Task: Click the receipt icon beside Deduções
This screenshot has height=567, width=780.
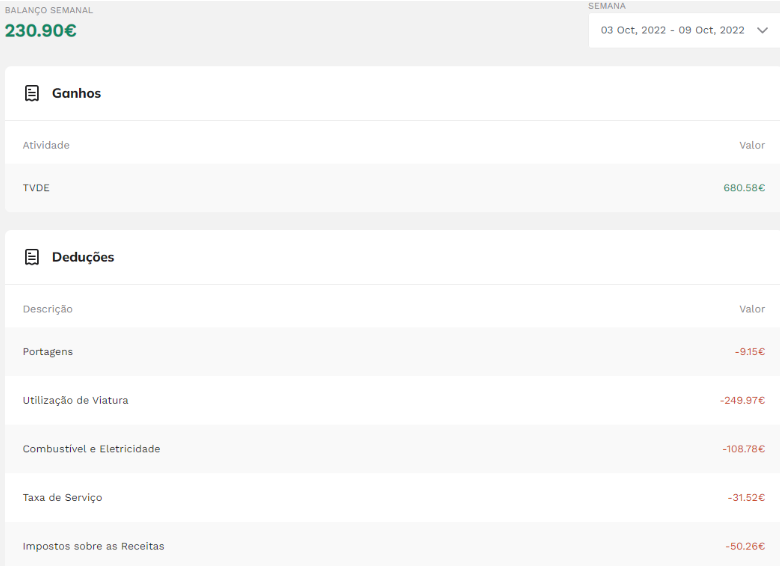Action: click(x=32, y=257)
